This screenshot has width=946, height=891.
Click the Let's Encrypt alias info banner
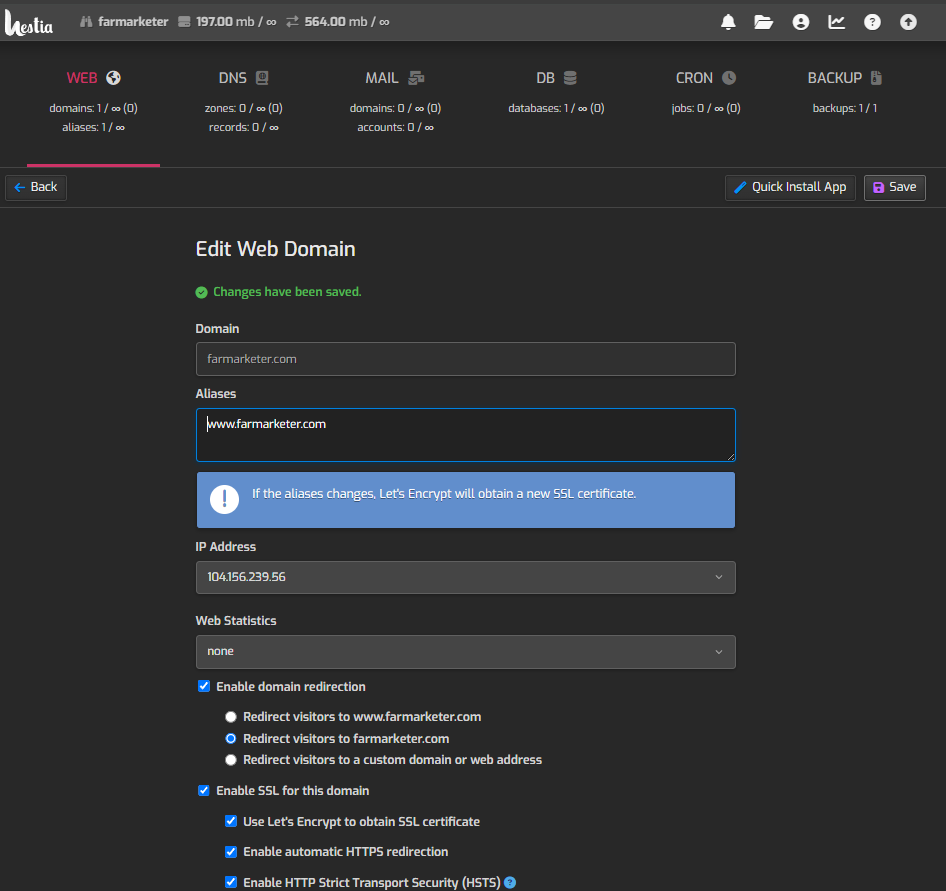[466, 500]
